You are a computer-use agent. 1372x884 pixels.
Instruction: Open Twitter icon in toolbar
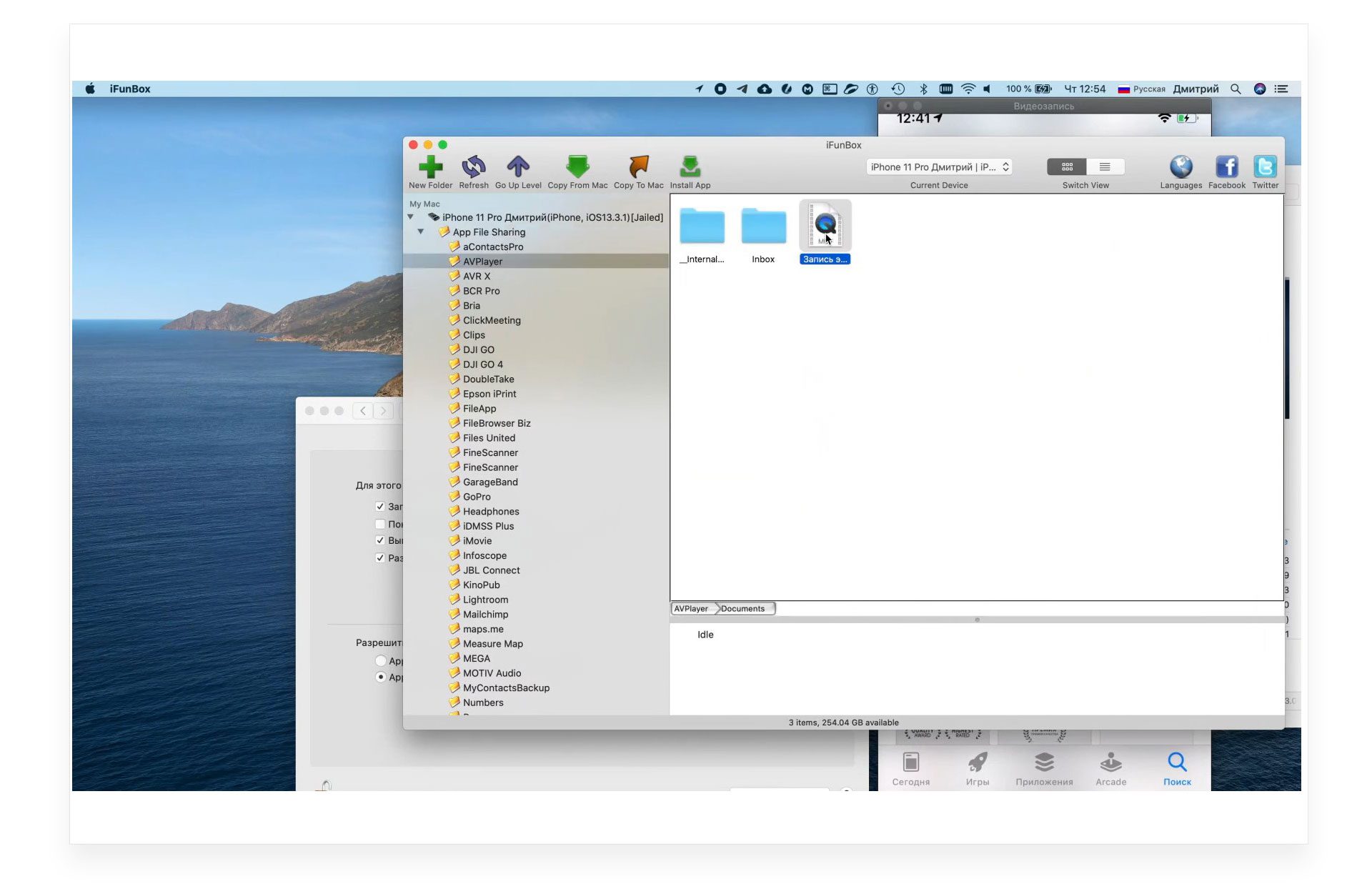1265,167
